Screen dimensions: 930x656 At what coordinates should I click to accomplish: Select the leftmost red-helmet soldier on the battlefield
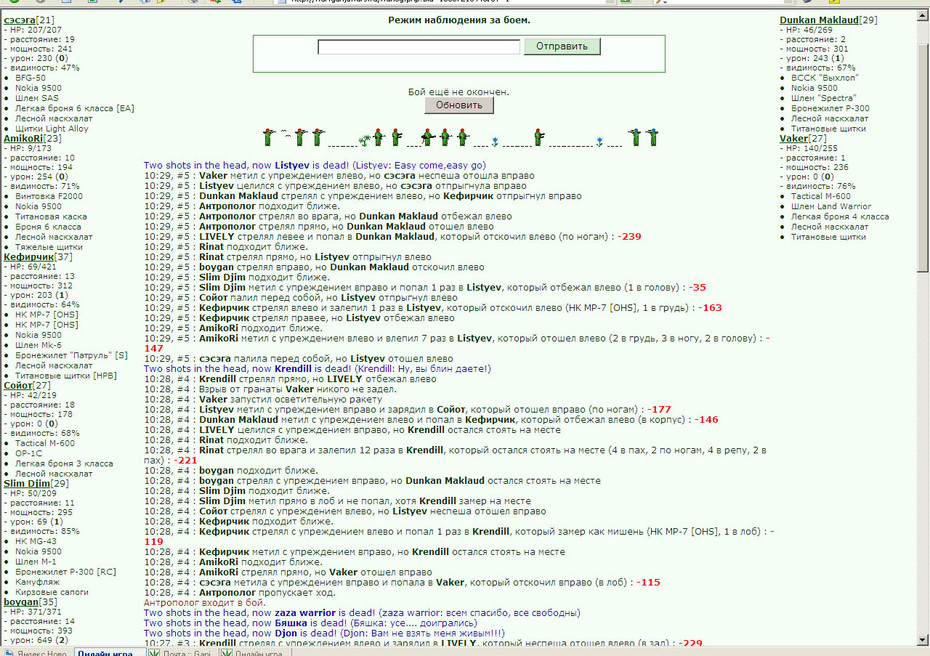point(269,137)
